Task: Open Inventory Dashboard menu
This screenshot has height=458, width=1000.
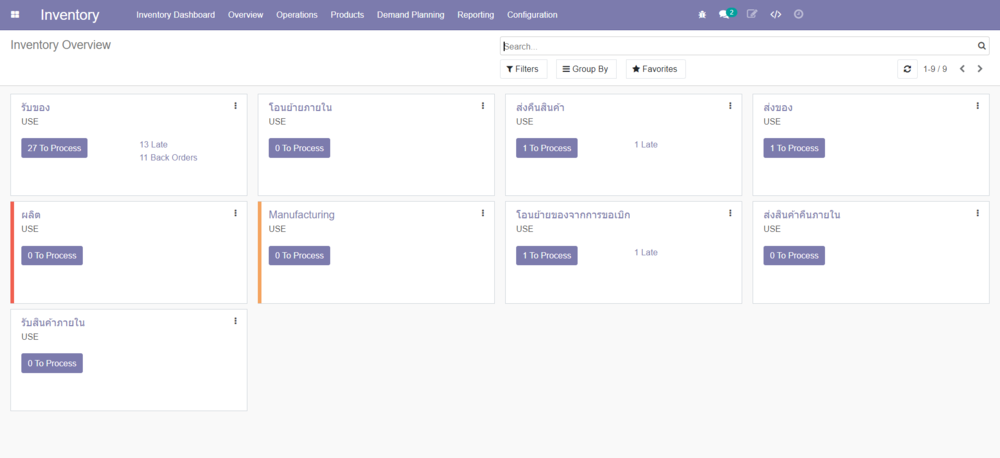Action: [175, 15]
